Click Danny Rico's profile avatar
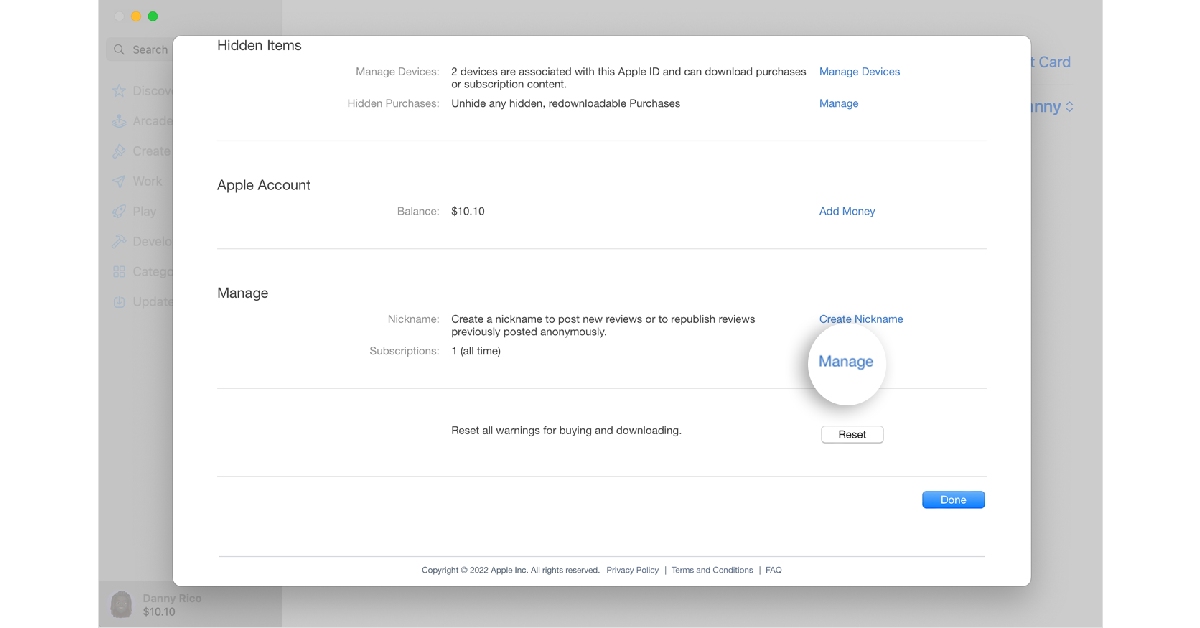 tap(121, 604)
